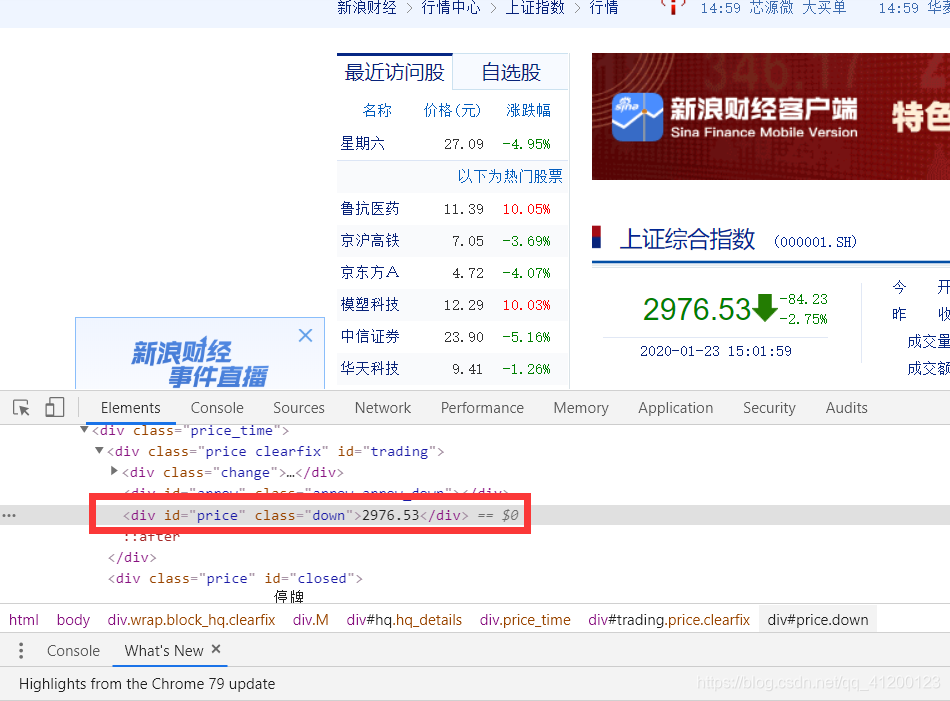Toggle the DevTools device toolbar icon
This screenshot has width=950, height=701.
55,408
